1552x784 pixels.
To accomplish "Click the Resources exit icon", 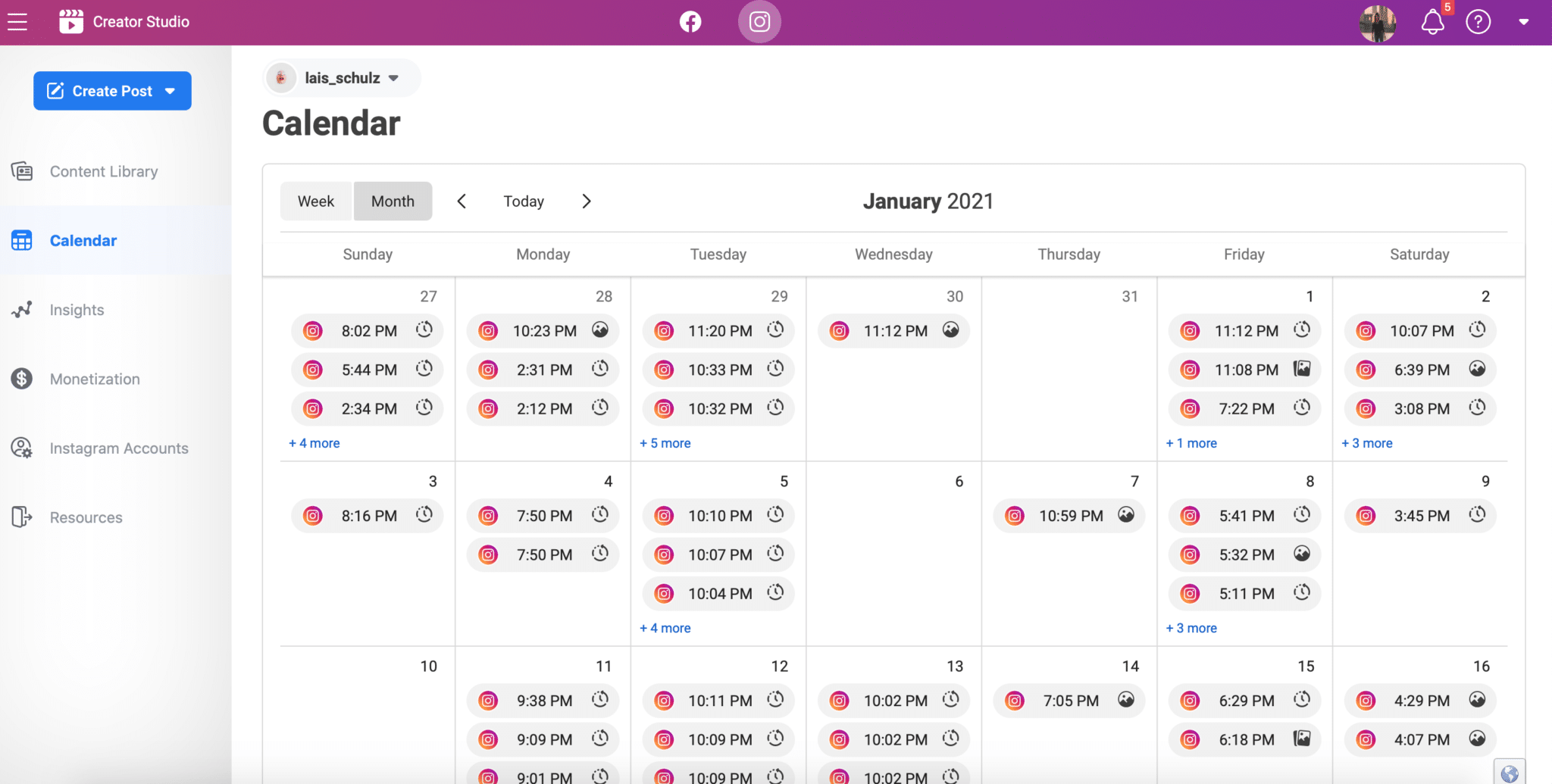I will point(22,517).
